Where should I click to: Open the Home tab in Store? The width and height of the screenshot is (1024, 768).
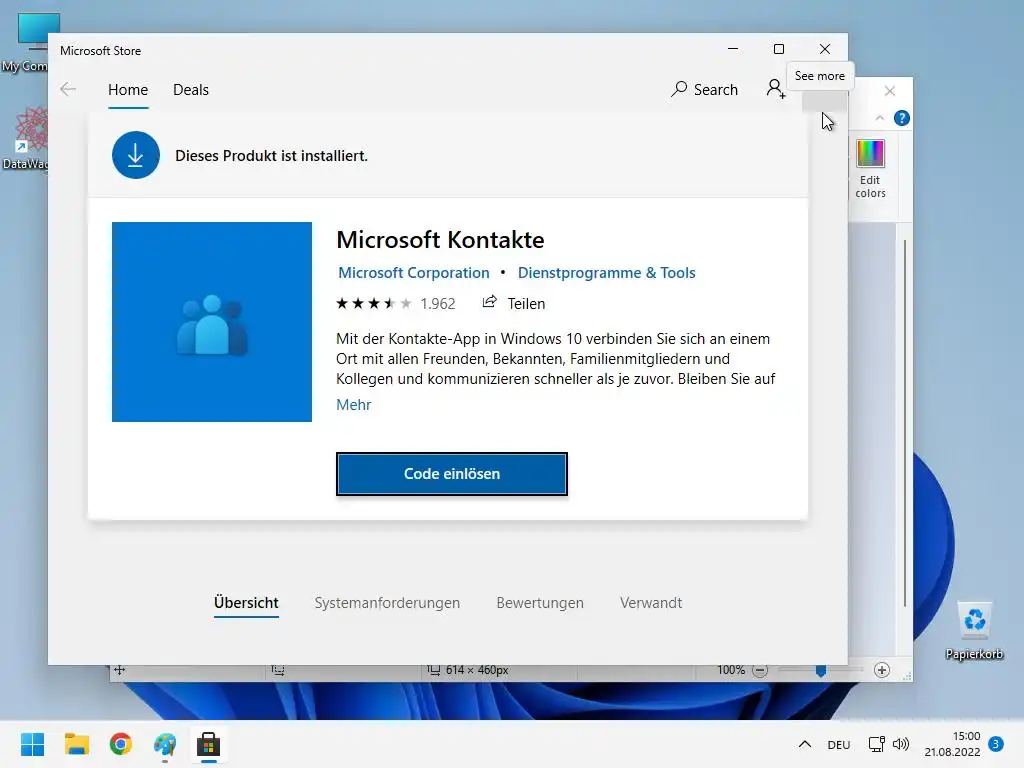(x=128, y=89)
